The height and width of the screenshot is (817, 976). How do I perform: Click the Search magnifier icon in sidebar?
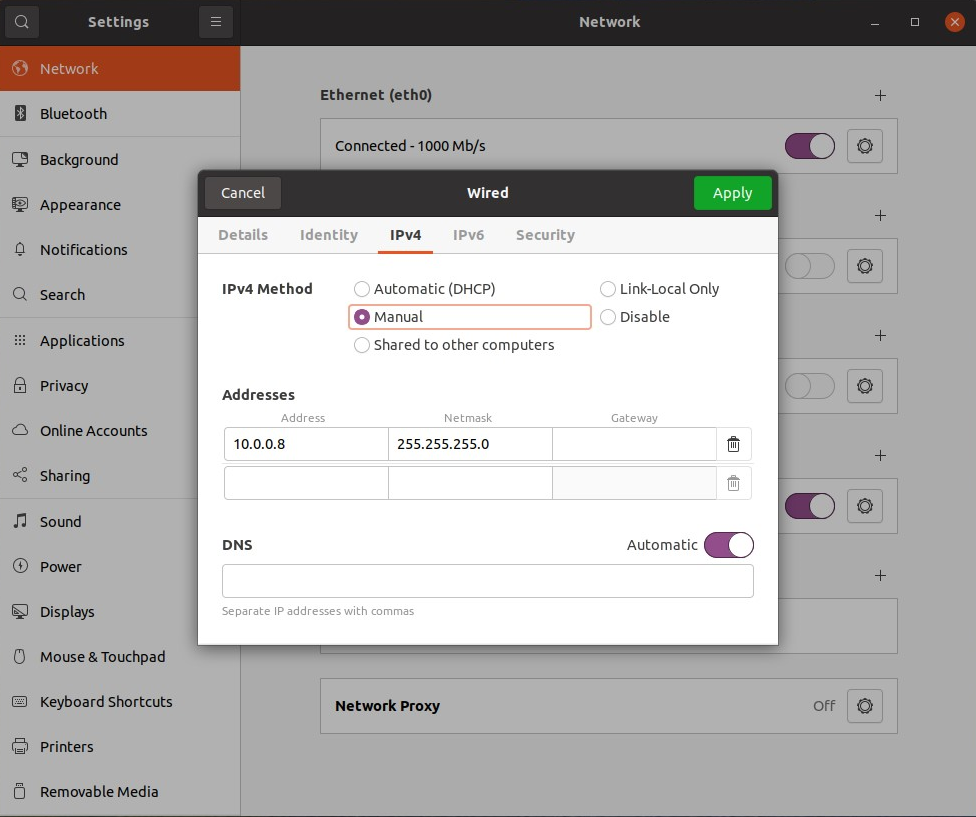coord(20,294)
